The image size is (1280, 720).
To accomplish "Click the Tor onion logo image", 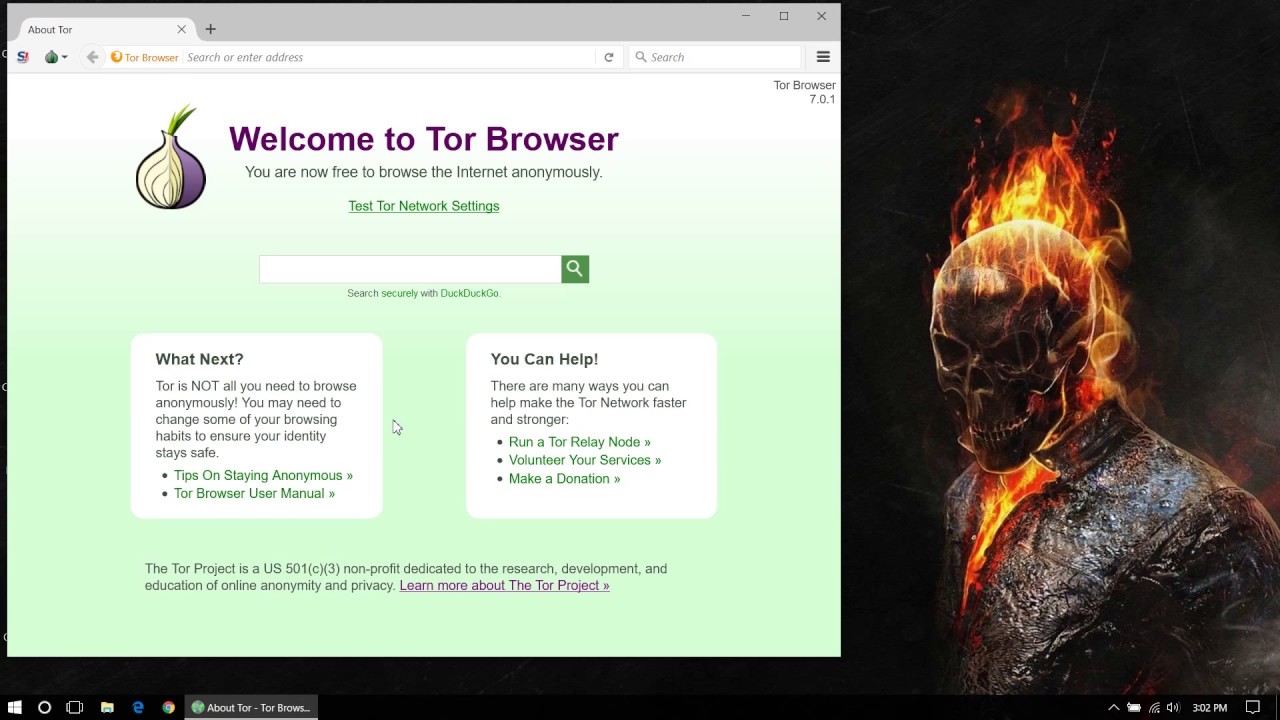I will (171, 157).
